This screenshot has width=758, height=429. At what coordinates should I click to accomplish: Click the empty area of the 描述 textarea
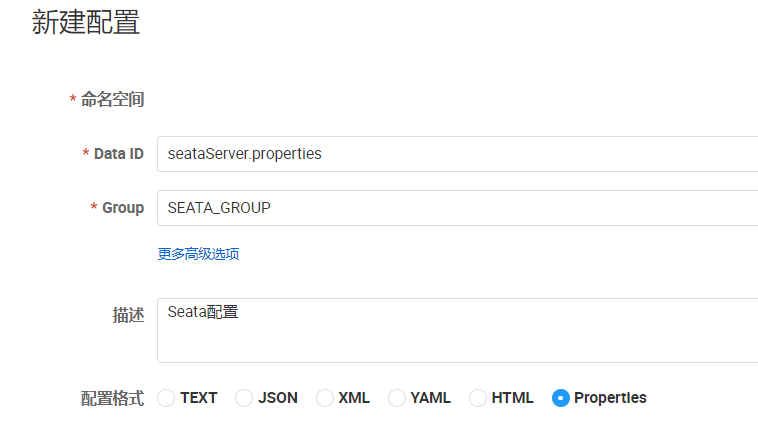pyautogui.click(x=450, y=340)
